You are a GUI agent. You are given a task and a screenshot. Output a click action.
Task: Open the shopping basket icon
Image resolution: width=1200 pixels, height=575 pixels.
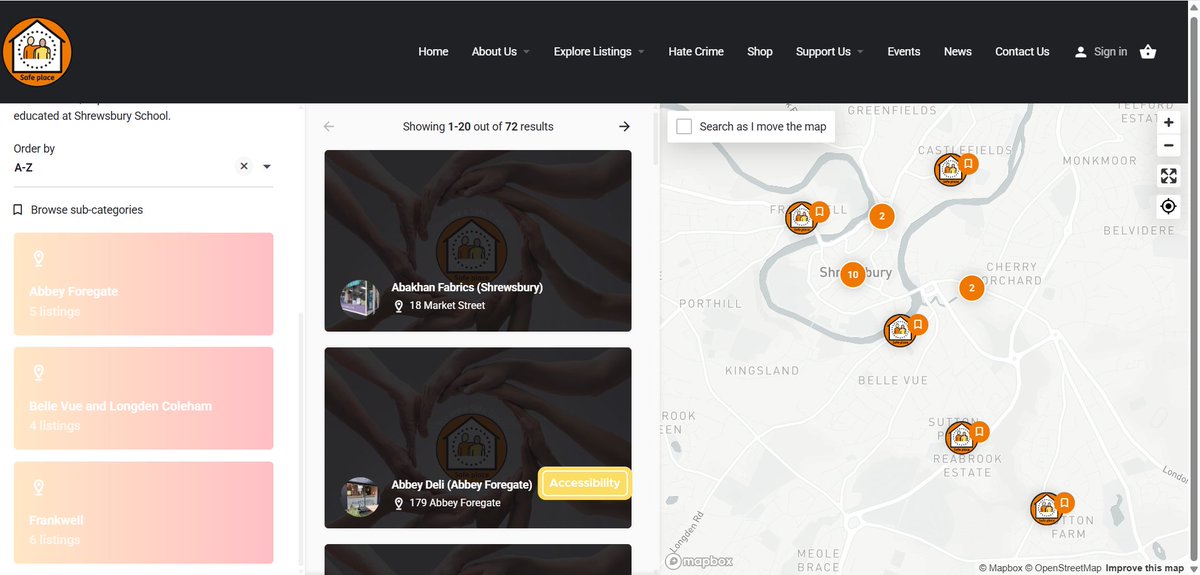1148,52
